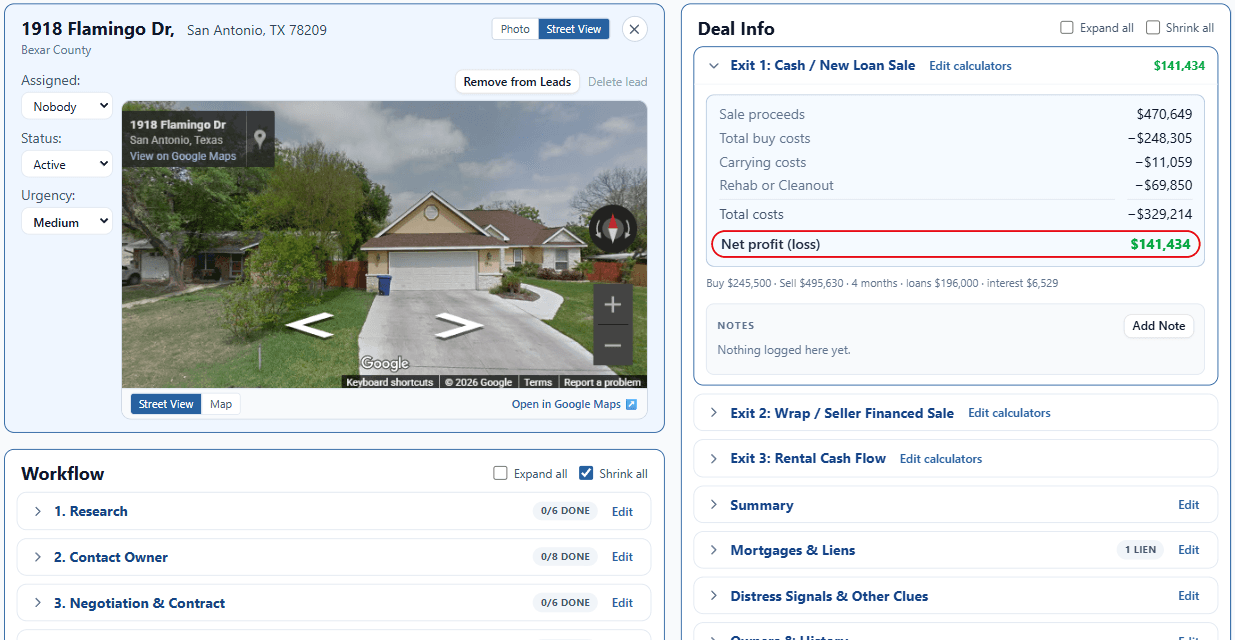The image size is (1235, 640).
Task: Zoom out Street View with minus icon
Action: click(613, 346)
